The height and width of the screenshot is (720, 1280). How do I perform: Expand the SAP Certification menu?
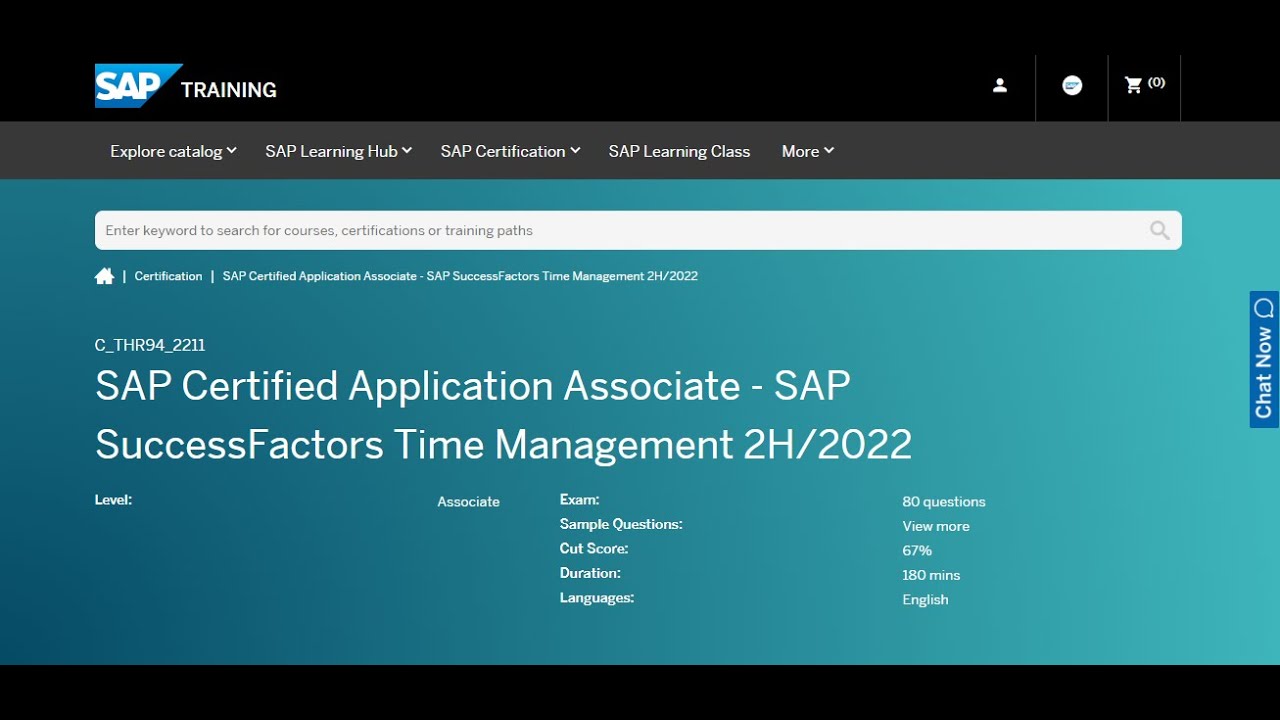[510, 151]
